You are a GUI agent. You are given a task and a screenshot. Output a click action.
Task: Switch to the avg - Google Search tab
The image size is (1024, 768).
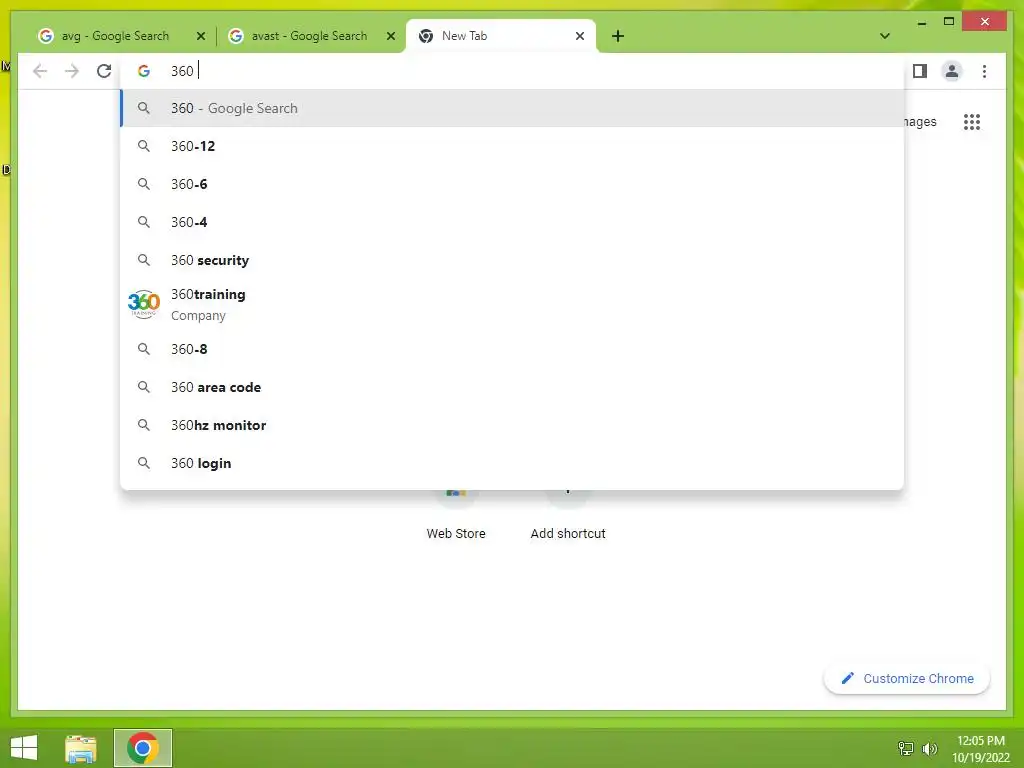116,36
